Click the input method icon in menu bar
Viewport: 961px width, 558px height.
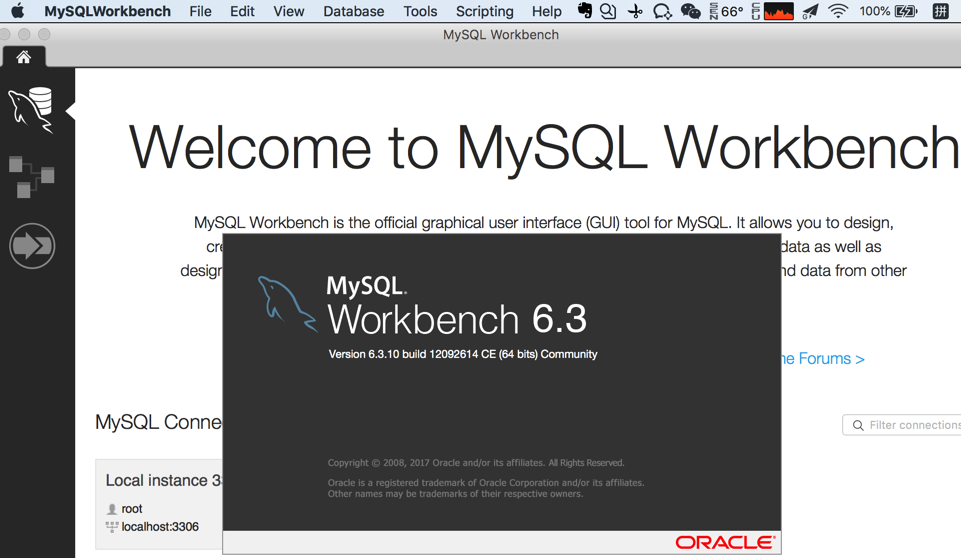point(940,11)
